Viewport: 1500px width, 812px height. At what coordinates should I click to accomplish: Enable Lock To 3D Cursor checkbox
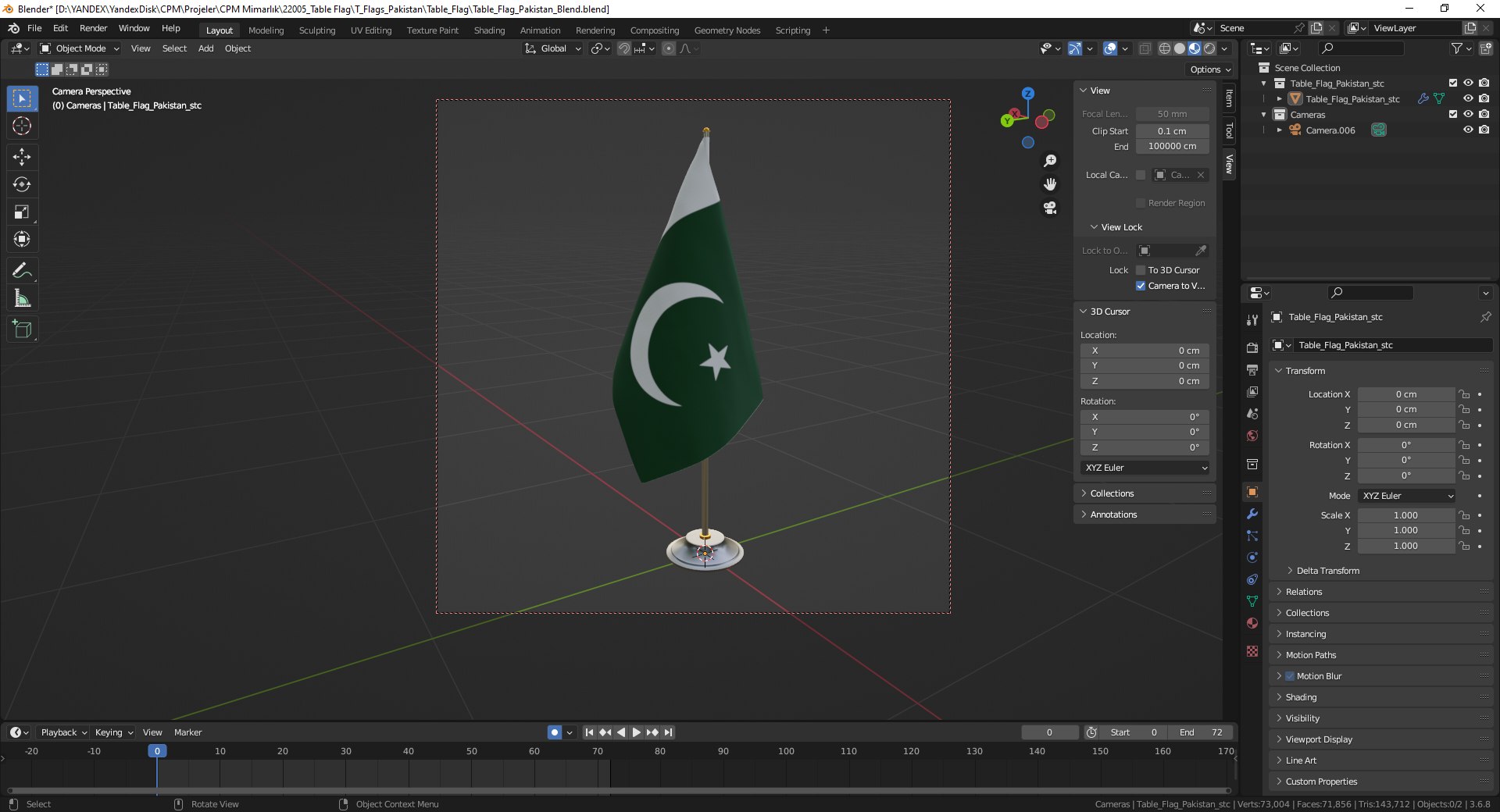pos(1141,270)
